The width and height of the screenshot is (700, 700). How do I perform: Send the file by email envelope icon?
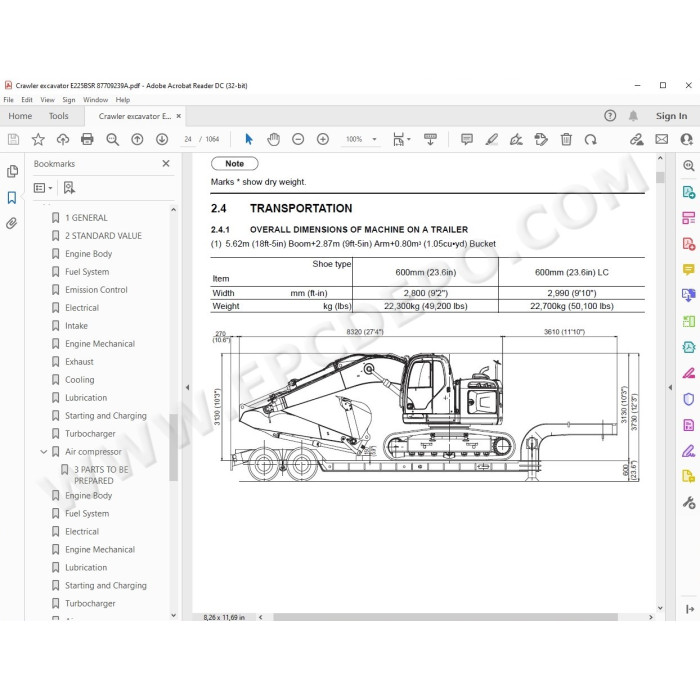click(x=662, y=139)
